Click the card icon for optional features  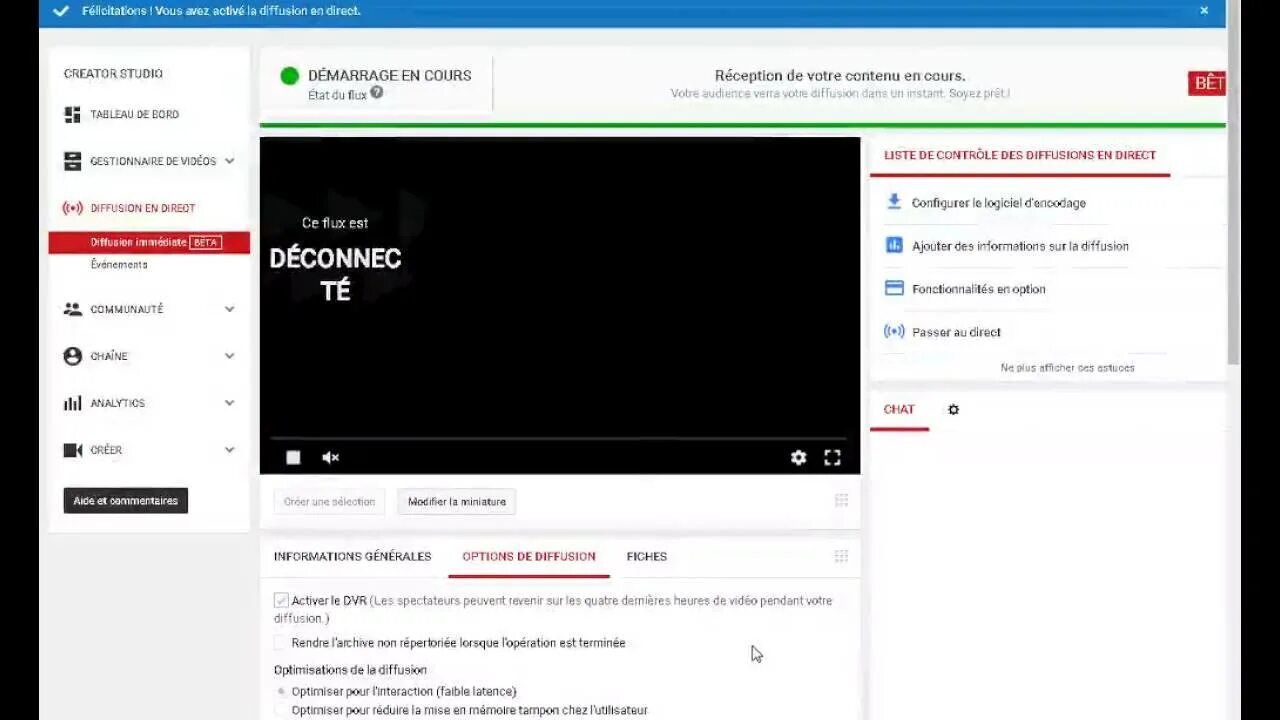point(894,288)
